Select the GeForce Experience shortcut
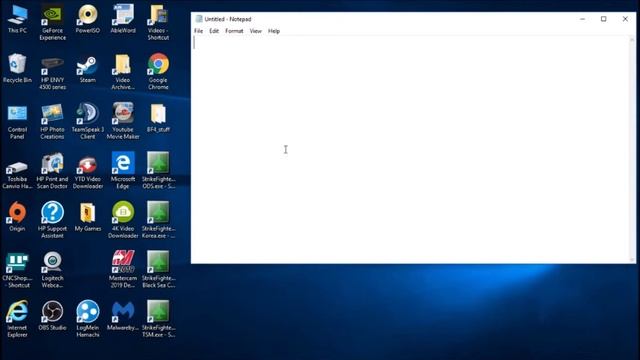 [x=52, y=22]
